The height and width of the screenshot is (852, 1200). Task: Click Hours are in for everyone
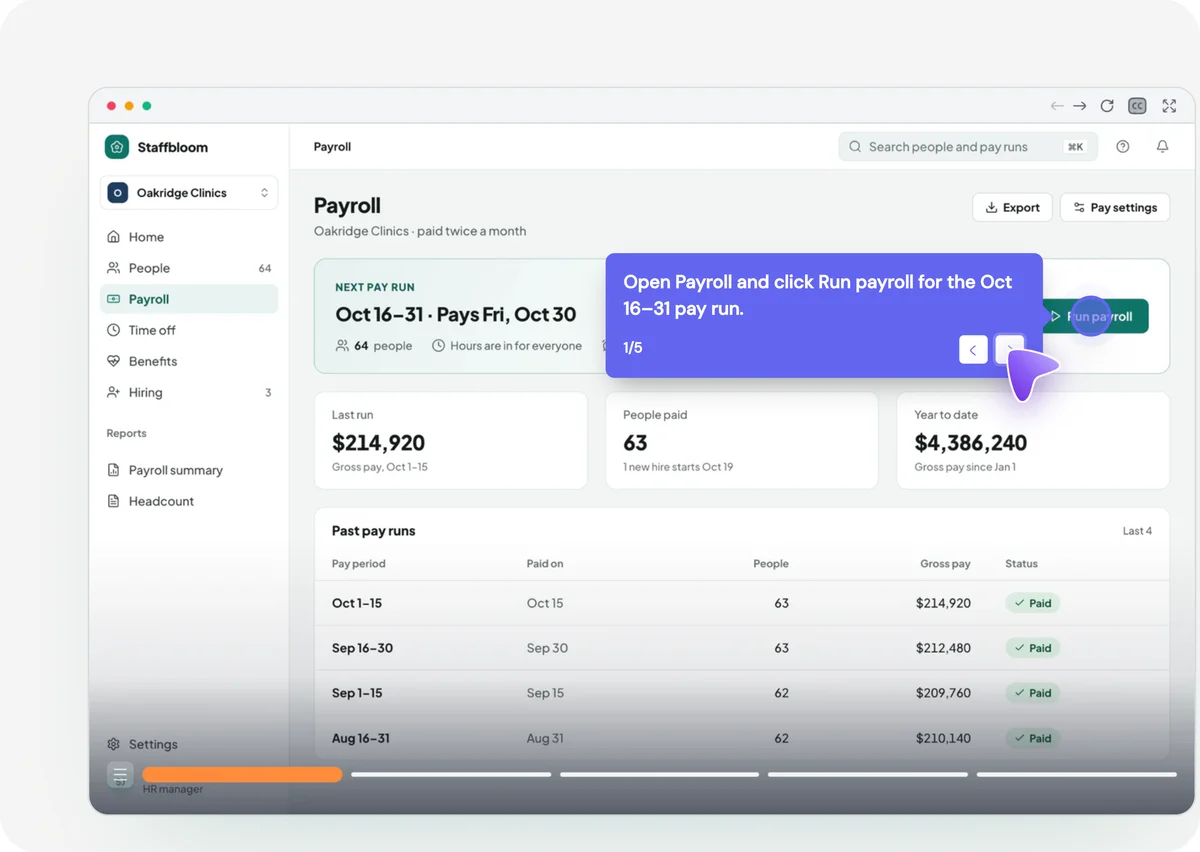pyautogui.click(x=507, y=346)
